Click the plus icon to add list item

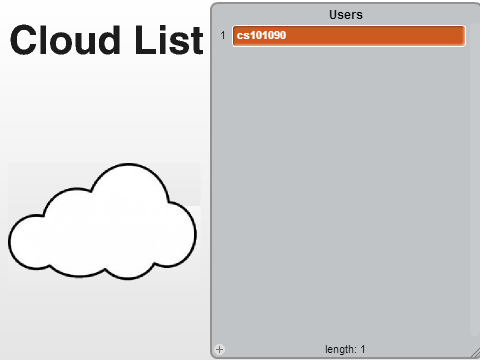pos(219,349)
